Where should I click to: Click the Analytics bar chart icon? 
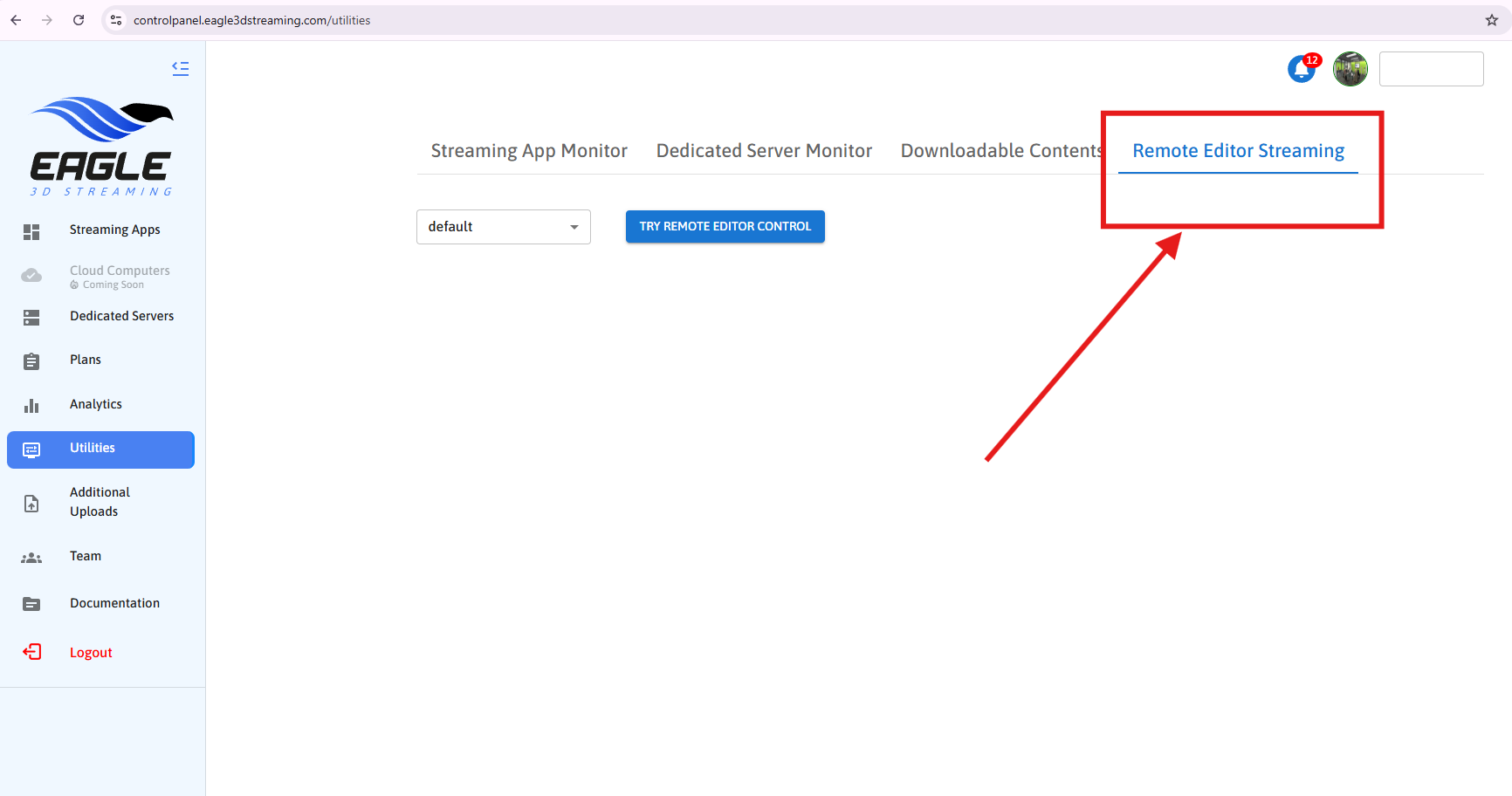31,406
